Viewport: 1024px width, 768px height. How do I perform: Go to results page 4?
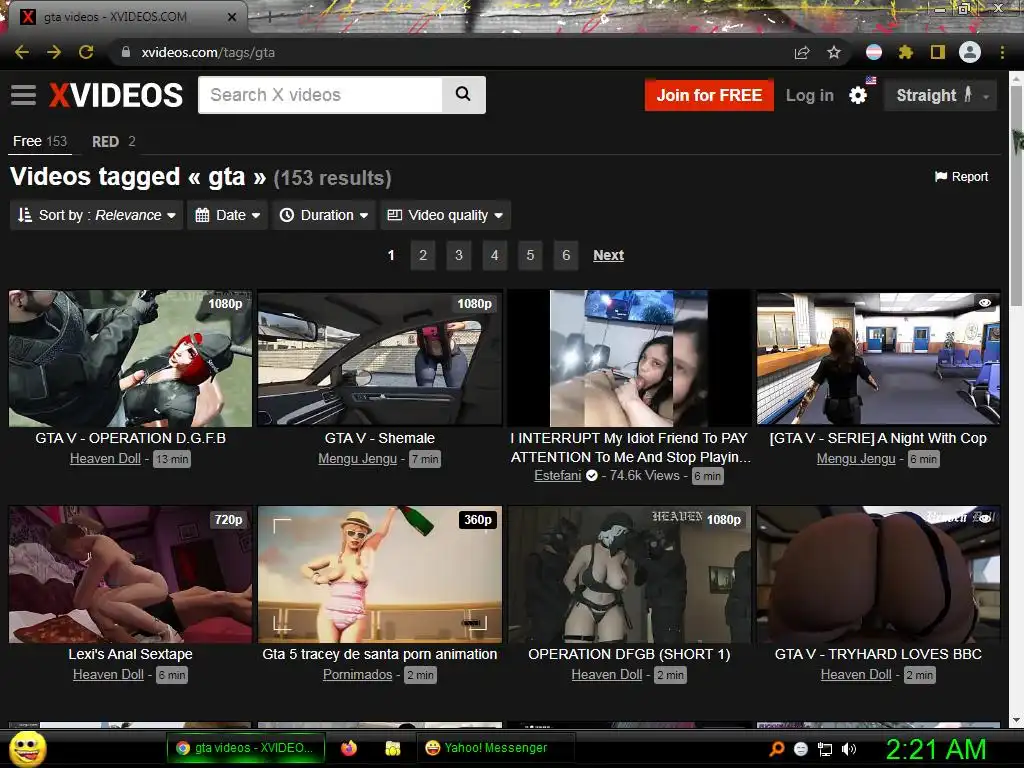(x=494, y=255)
